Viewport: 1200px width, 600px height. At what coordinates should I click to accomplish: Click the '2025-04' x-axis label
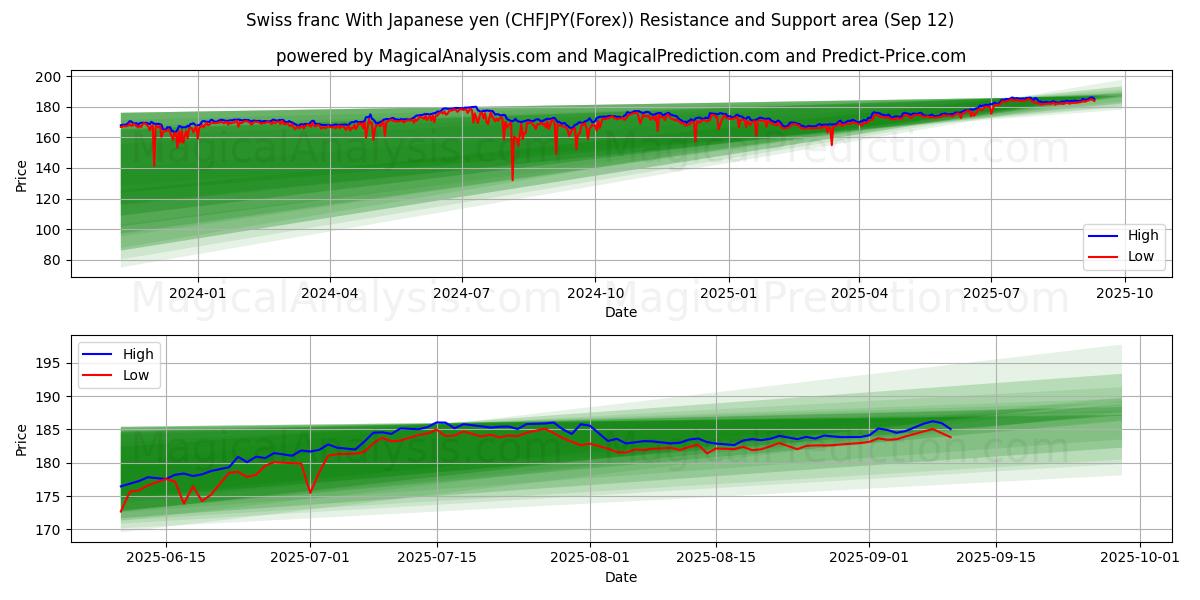pyautogui.click(x=859, y=294)
